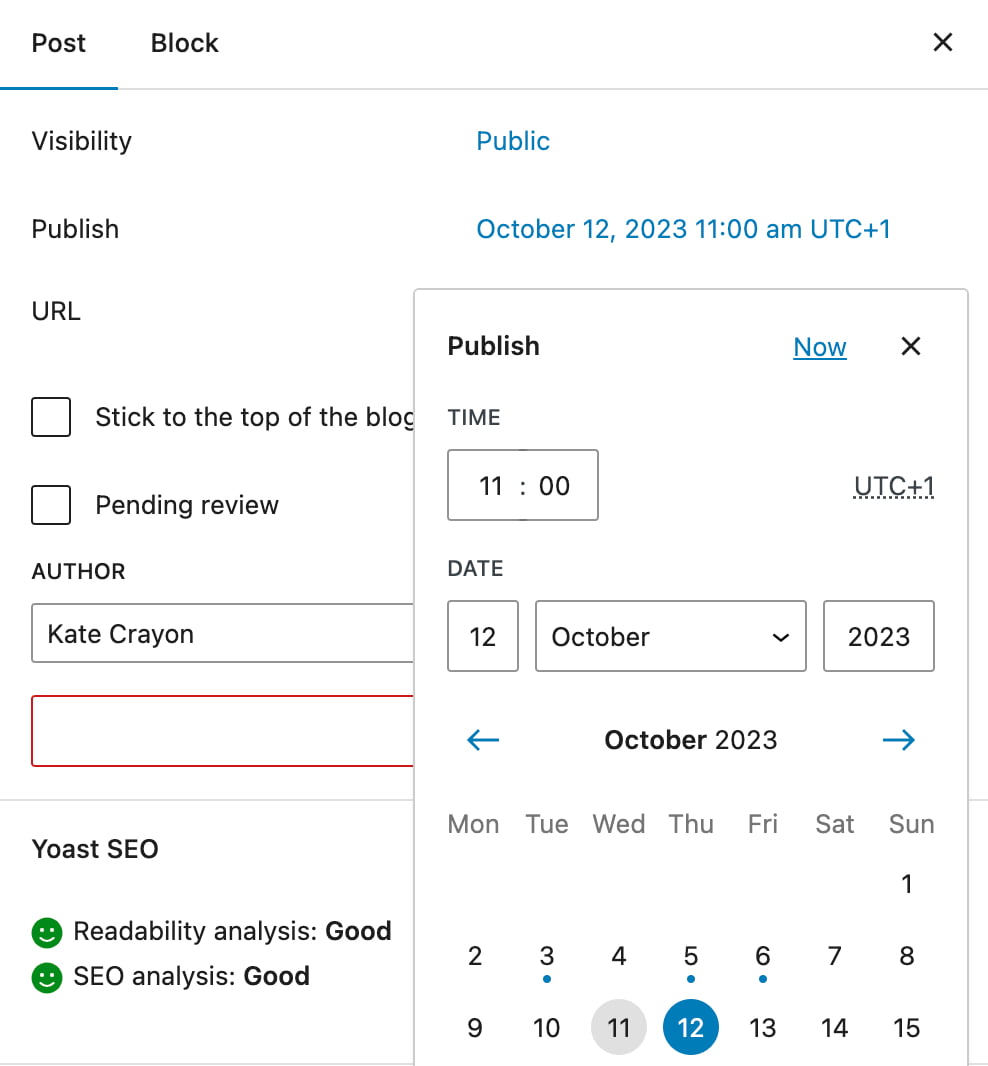Image resolution: width=988 pixels, height=1066 pixels.
Task: Click the highlighted October 12 date
Action: pyautogui.click(x=691, y=1027)
